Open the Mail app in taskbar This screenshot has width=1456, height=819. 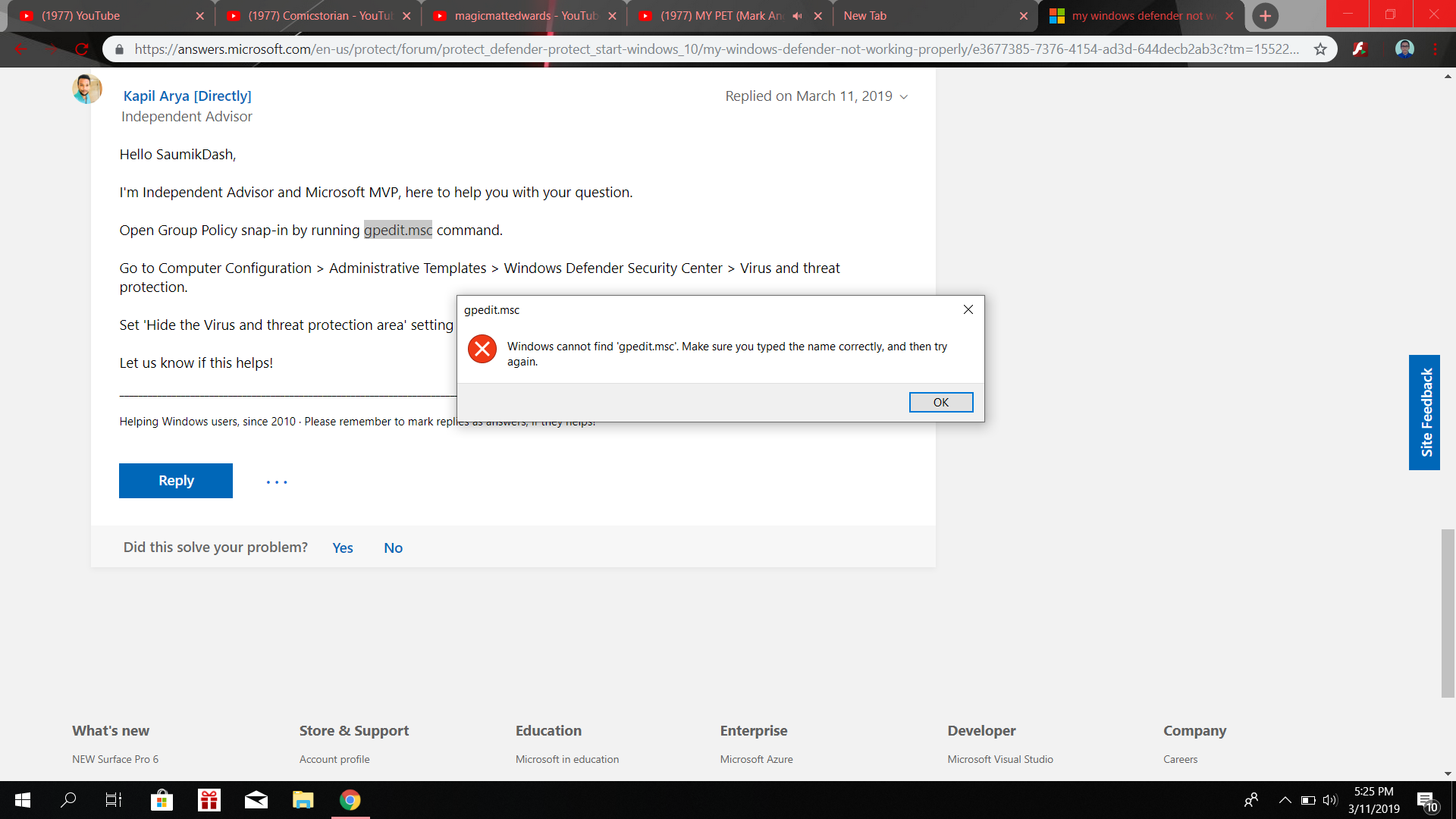(256, 800)
